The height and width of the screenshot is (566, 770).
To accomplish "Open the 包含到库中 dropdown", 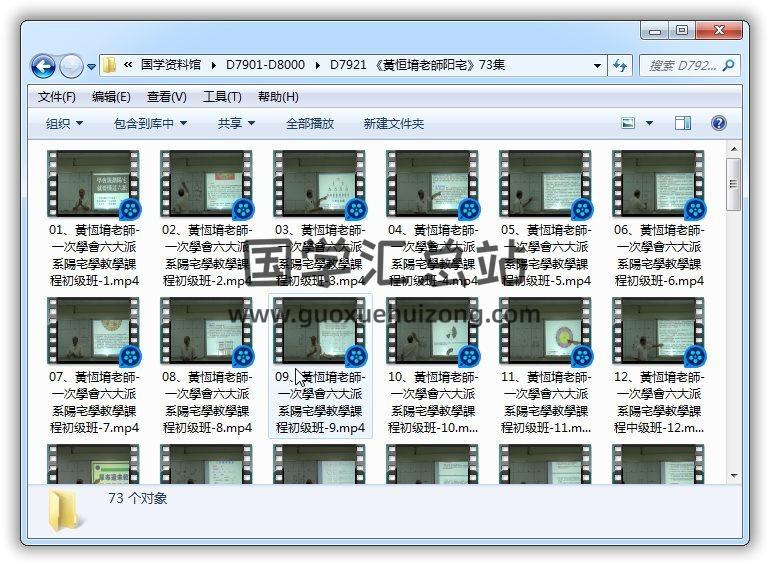I will pos(150,123).
